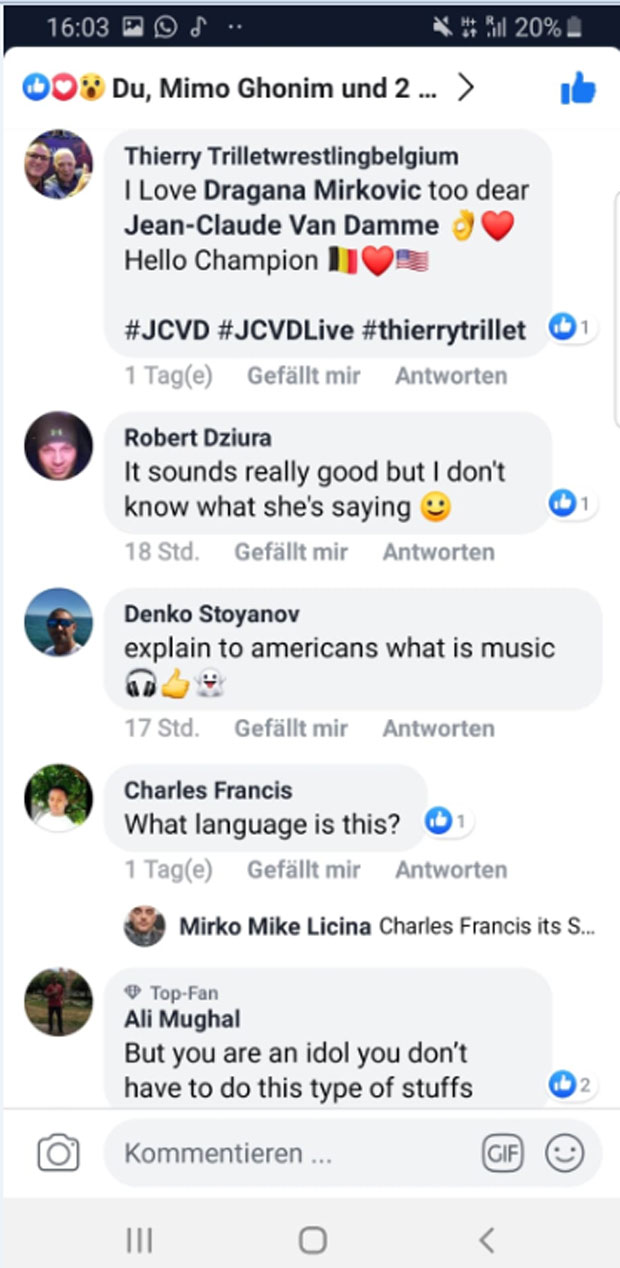620x1268 pixels.
Task: Toggle Gefällt mir on Denko Stoyanov's comment
Action: point(291,728)
